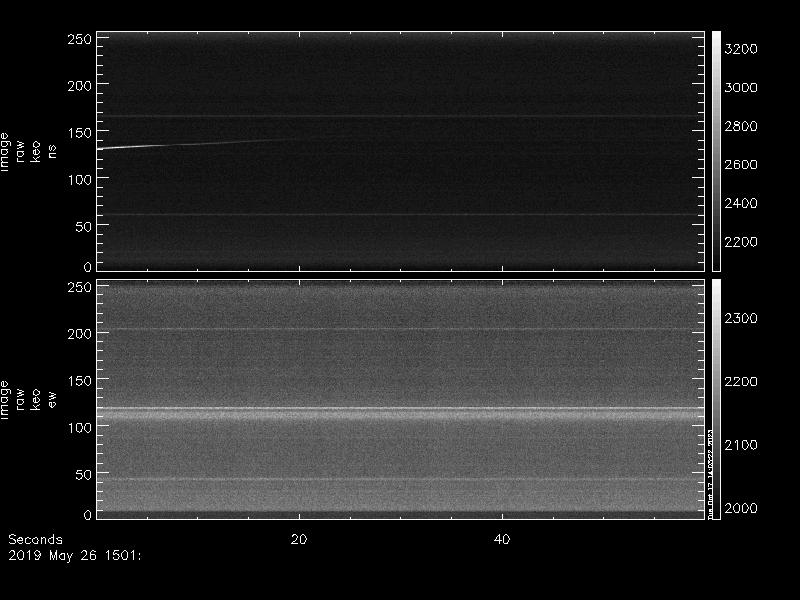Select the 3200 value on upper colorbar
Image resolution: width=800 pixels, height=600 pixels.
tap(741, 49)
